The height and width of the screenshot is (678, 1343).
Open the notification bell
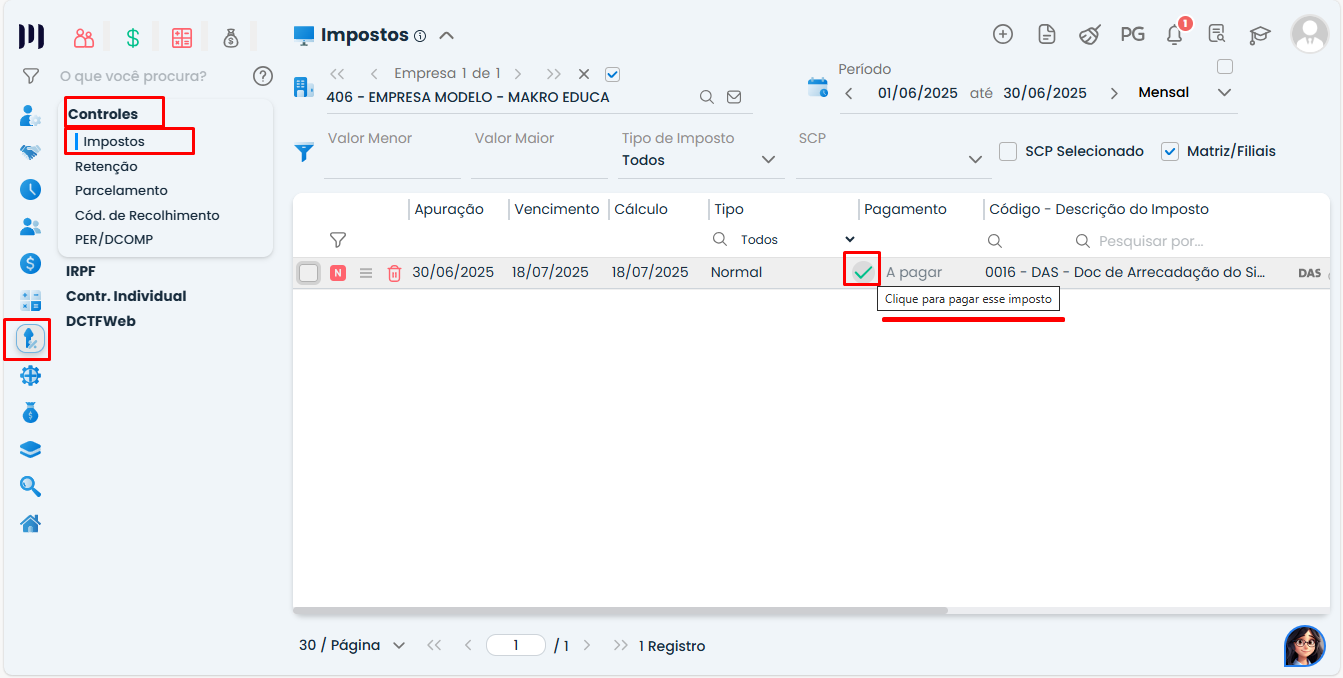pos(1175,34)
